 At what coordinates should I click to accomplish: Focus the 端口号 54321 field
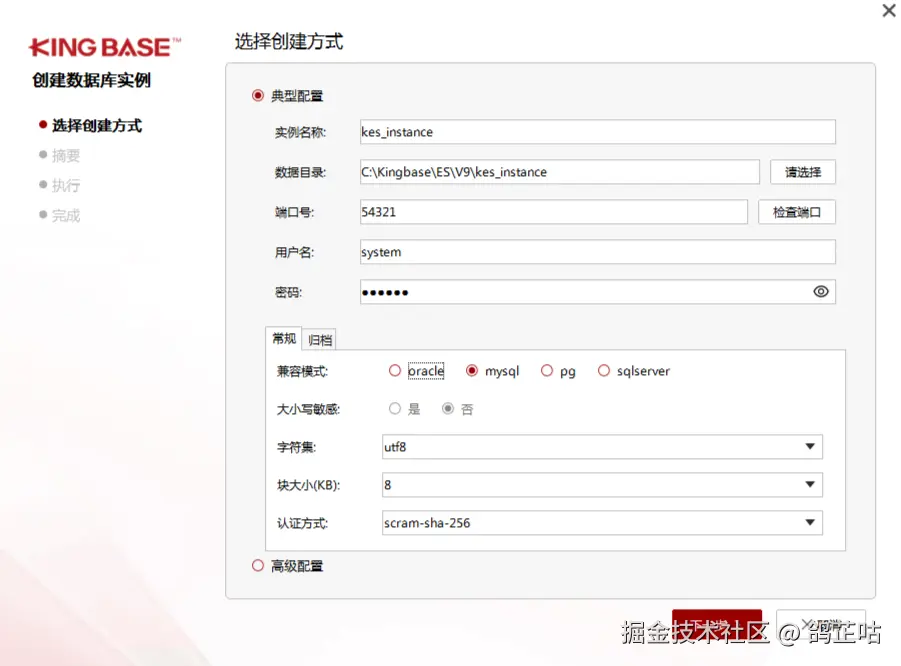[x=554, y=212]
